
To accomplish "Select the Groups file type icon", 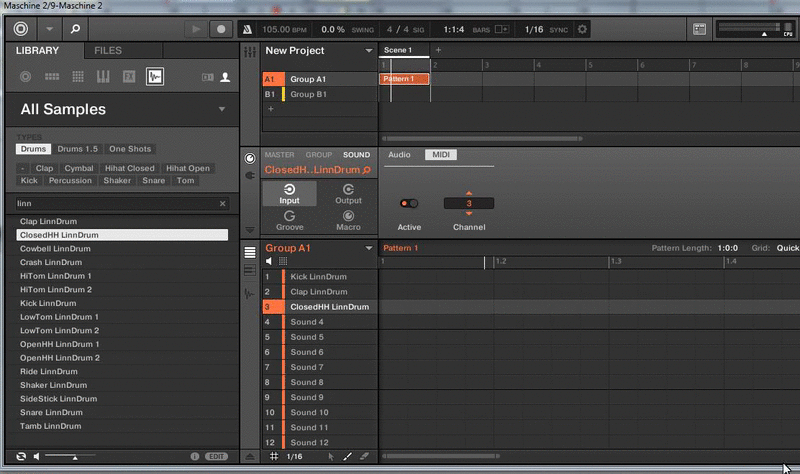I will 52,77.
